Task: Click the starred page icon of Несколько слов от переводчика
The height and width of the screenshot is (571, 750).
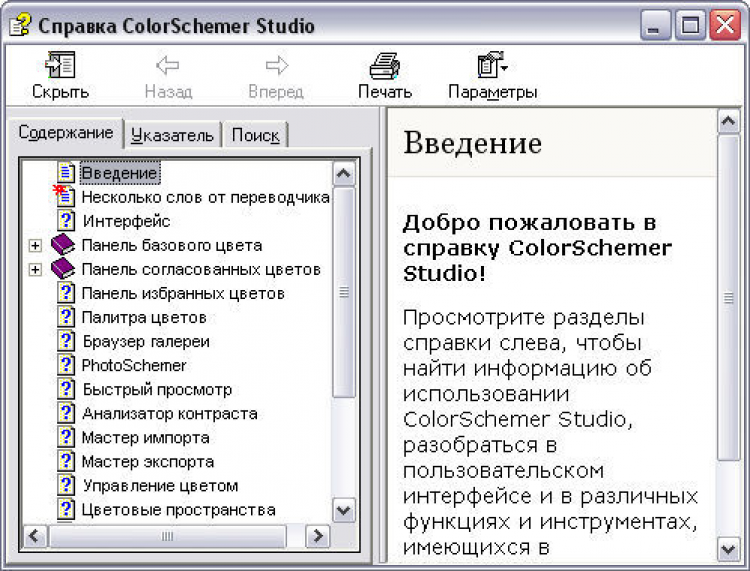Action: [64, 196]
